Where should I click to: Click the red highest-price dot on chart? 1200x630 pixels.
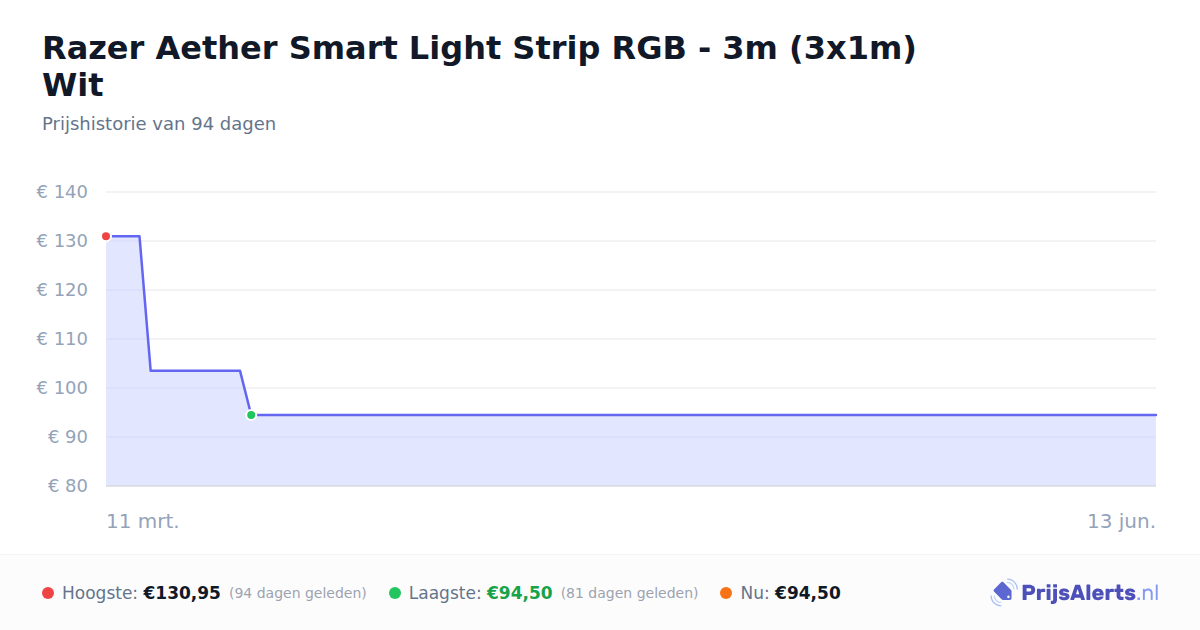pyautogui.click(x=106, y=236)
